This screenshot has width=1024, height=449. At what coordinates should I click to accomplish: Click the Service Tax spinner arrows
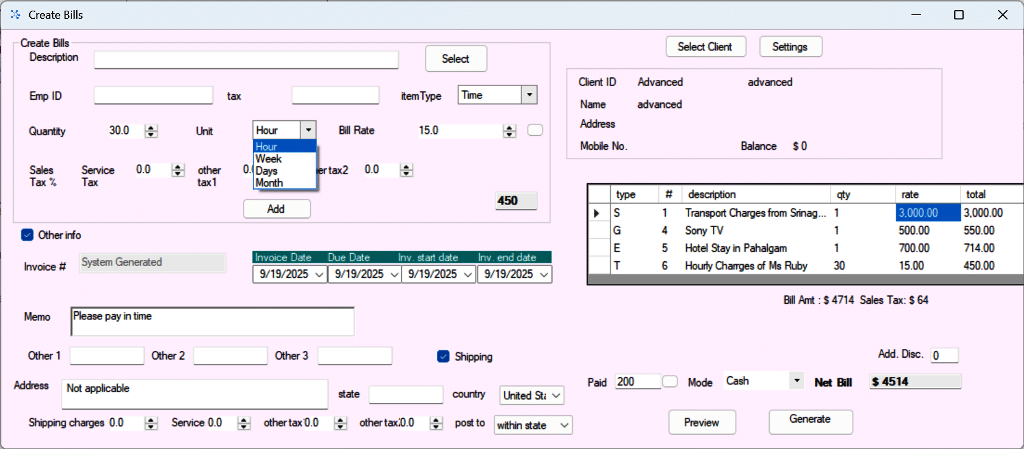pos(179,171)
